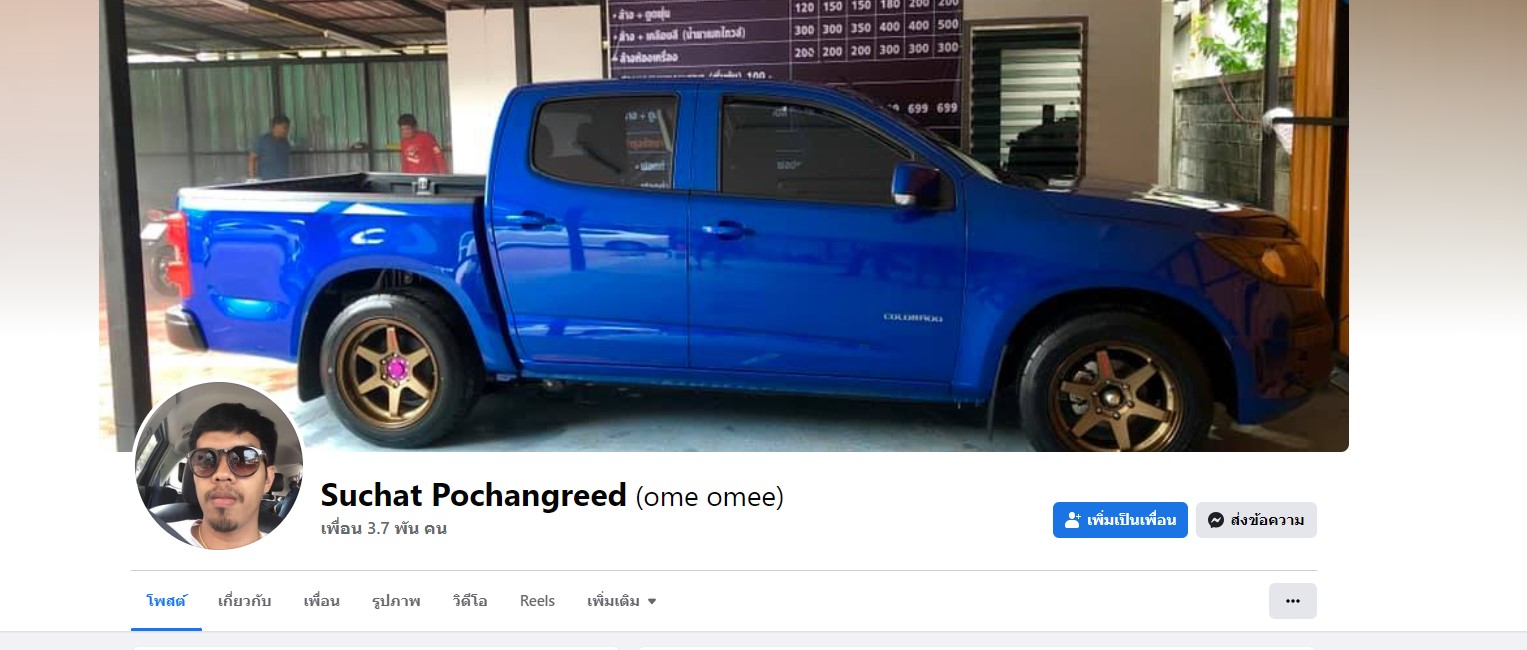Click the (ome omee) nickname text
Image resolution: width=1527 pixels, height=650 pixels.
pyautogui.click(x=710, y=496)
